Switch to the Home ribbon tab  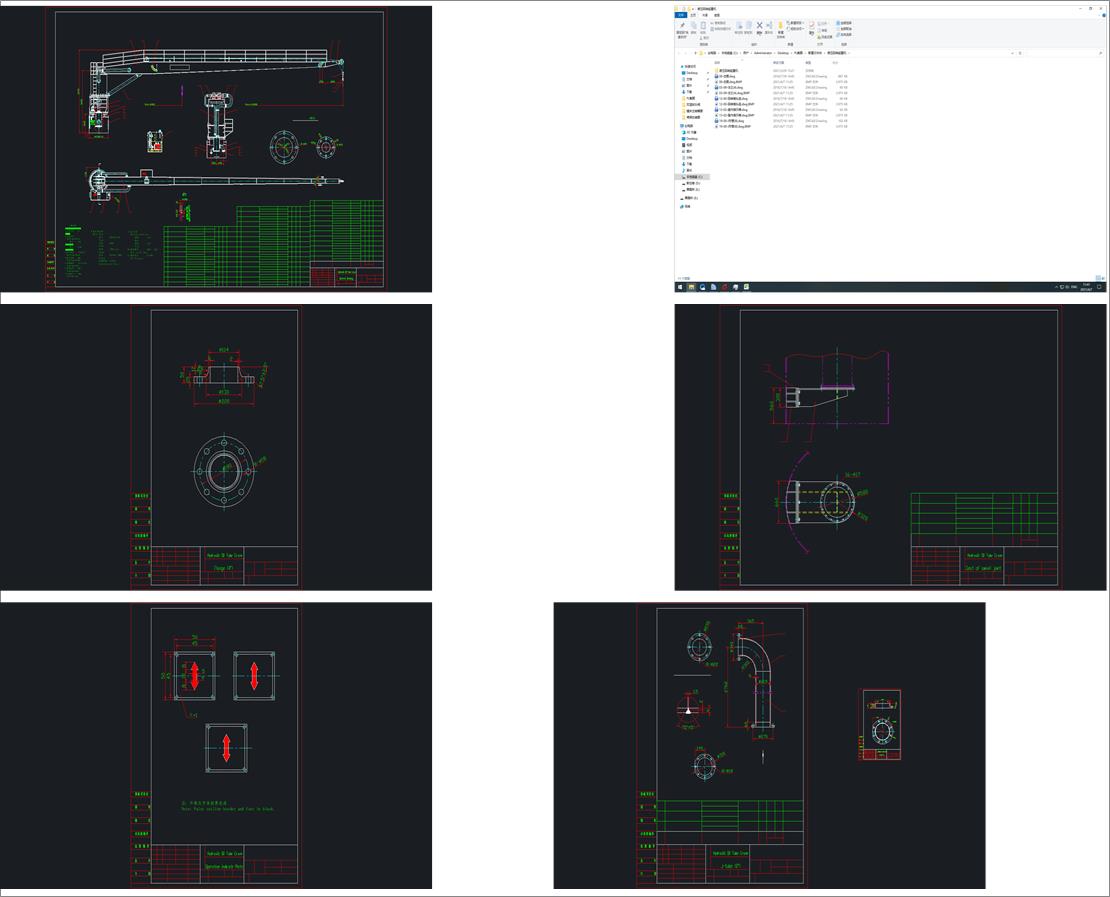[693, 15]
